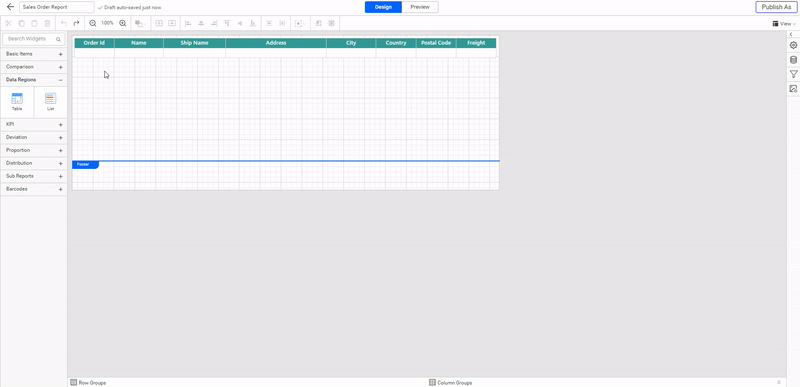Image resolution: width=800 pixels, height=387 pixels.
Task: Zoom in with the plus magnifier
Action: 122,23
